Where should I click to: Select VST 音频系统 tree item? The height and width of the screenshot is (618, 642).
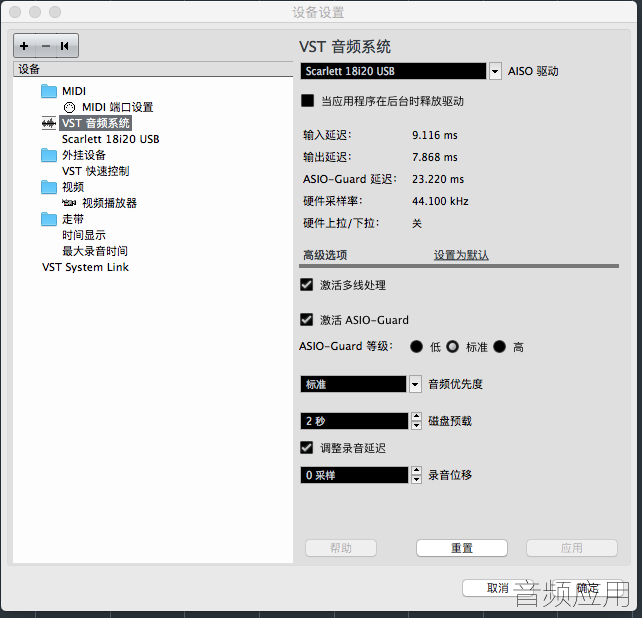[x=96, y=123]
